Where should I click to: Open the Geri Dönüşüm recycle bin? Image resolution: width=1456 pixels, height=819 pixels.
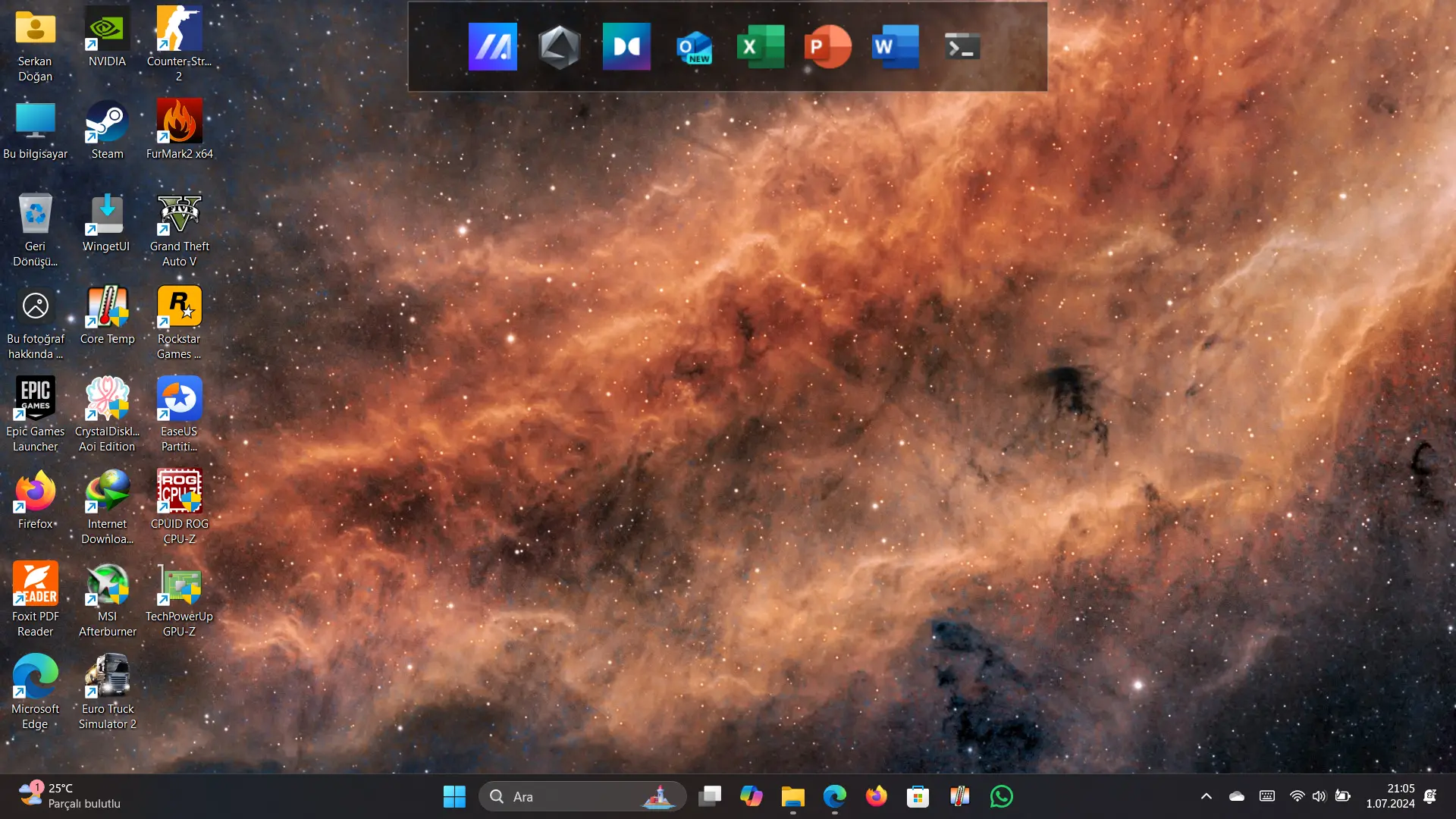tap(35, 231)
